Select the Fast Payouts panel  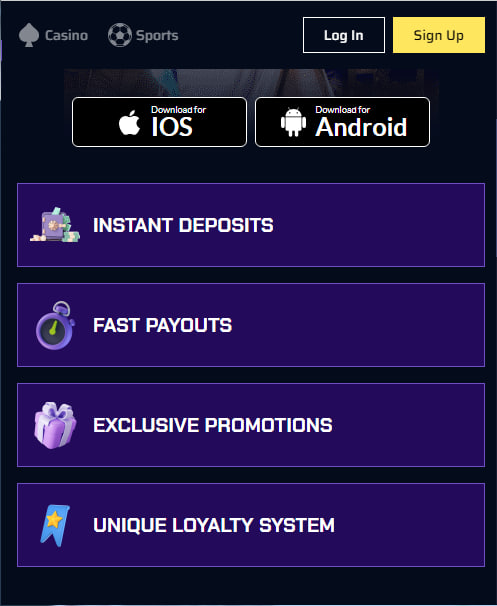(x=251, y=325)
